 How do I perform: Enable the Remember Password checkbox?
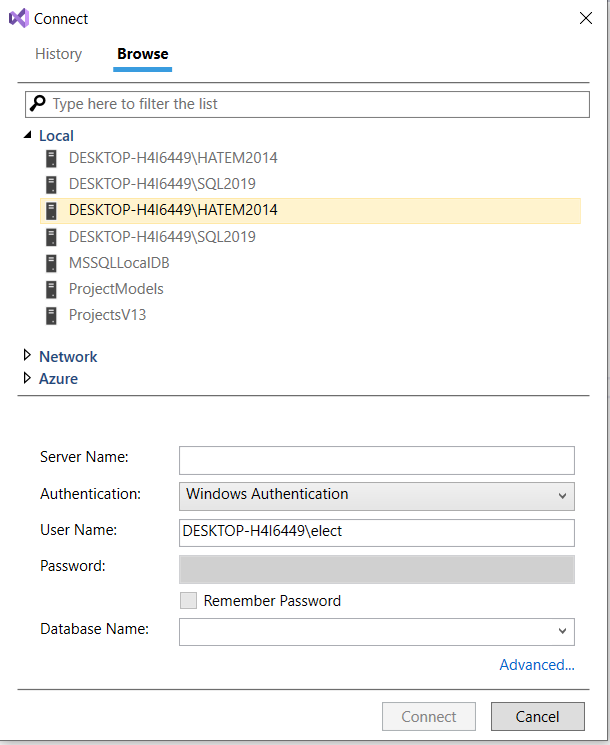click(188, 601)
